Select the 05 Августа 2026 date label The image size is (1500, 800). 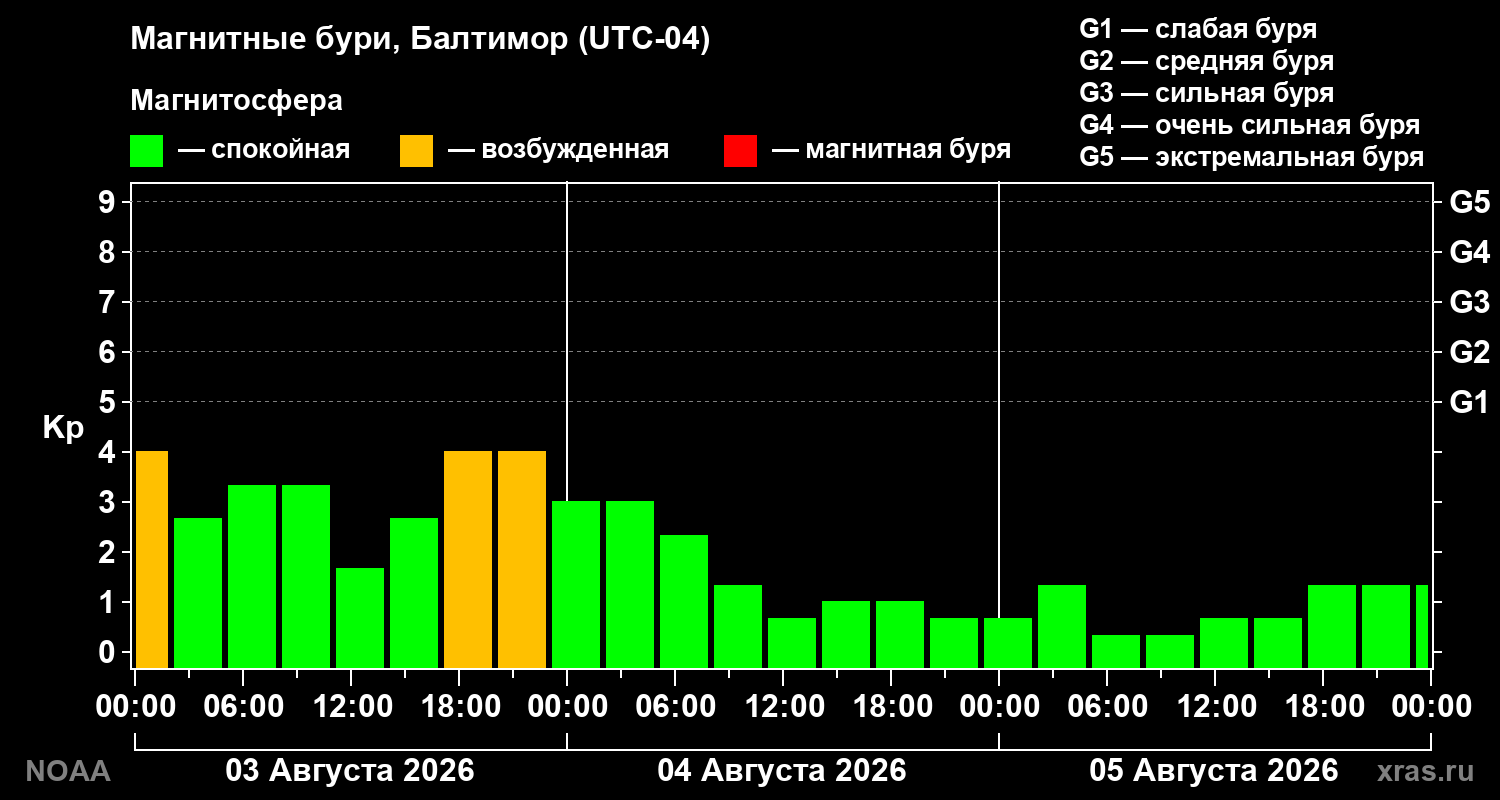click(1214, 771)
